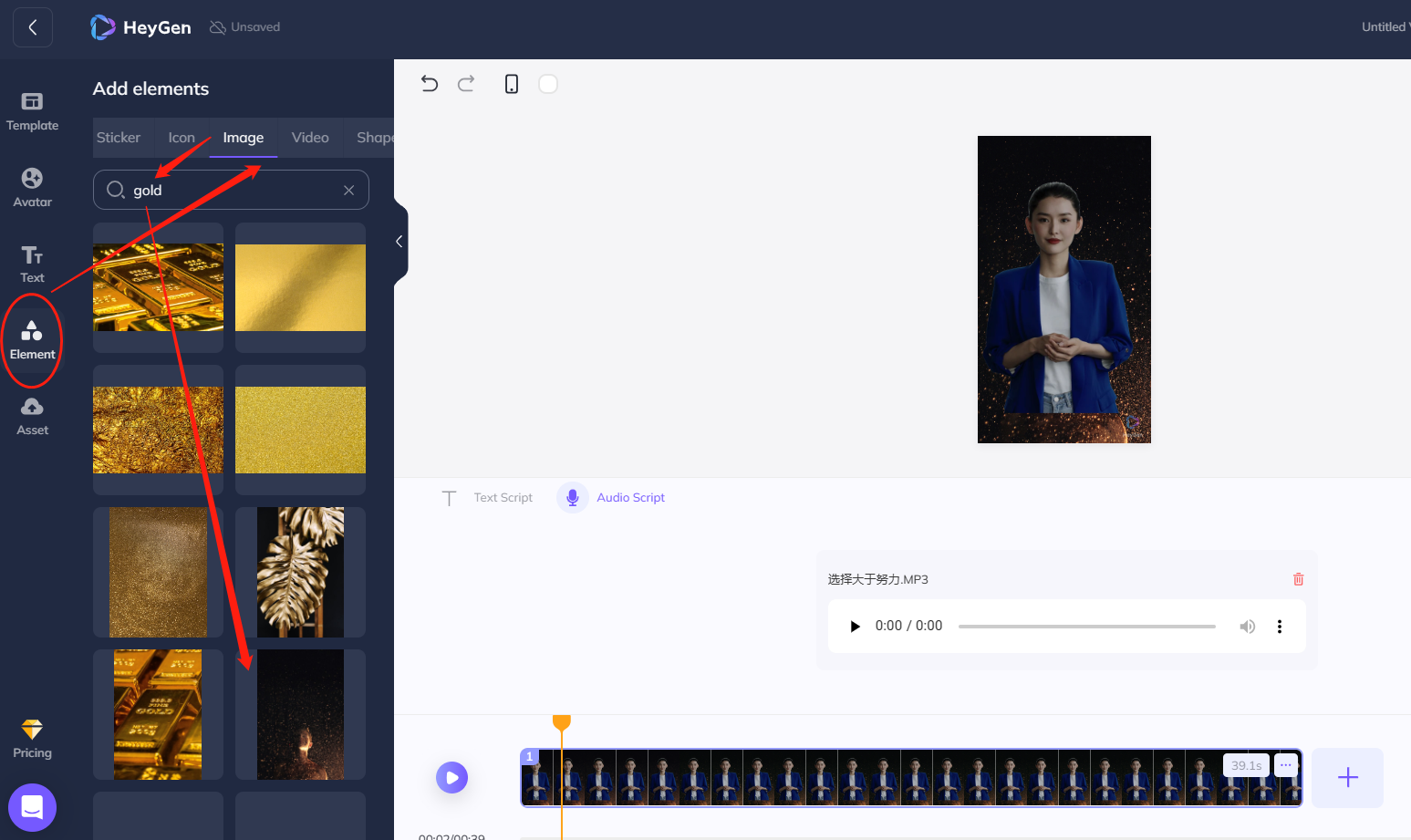Image resolution: width=1411 pixels, height=840 pixels.
Task: Mute the audio player volume
Action: [x=1247, y=626]
